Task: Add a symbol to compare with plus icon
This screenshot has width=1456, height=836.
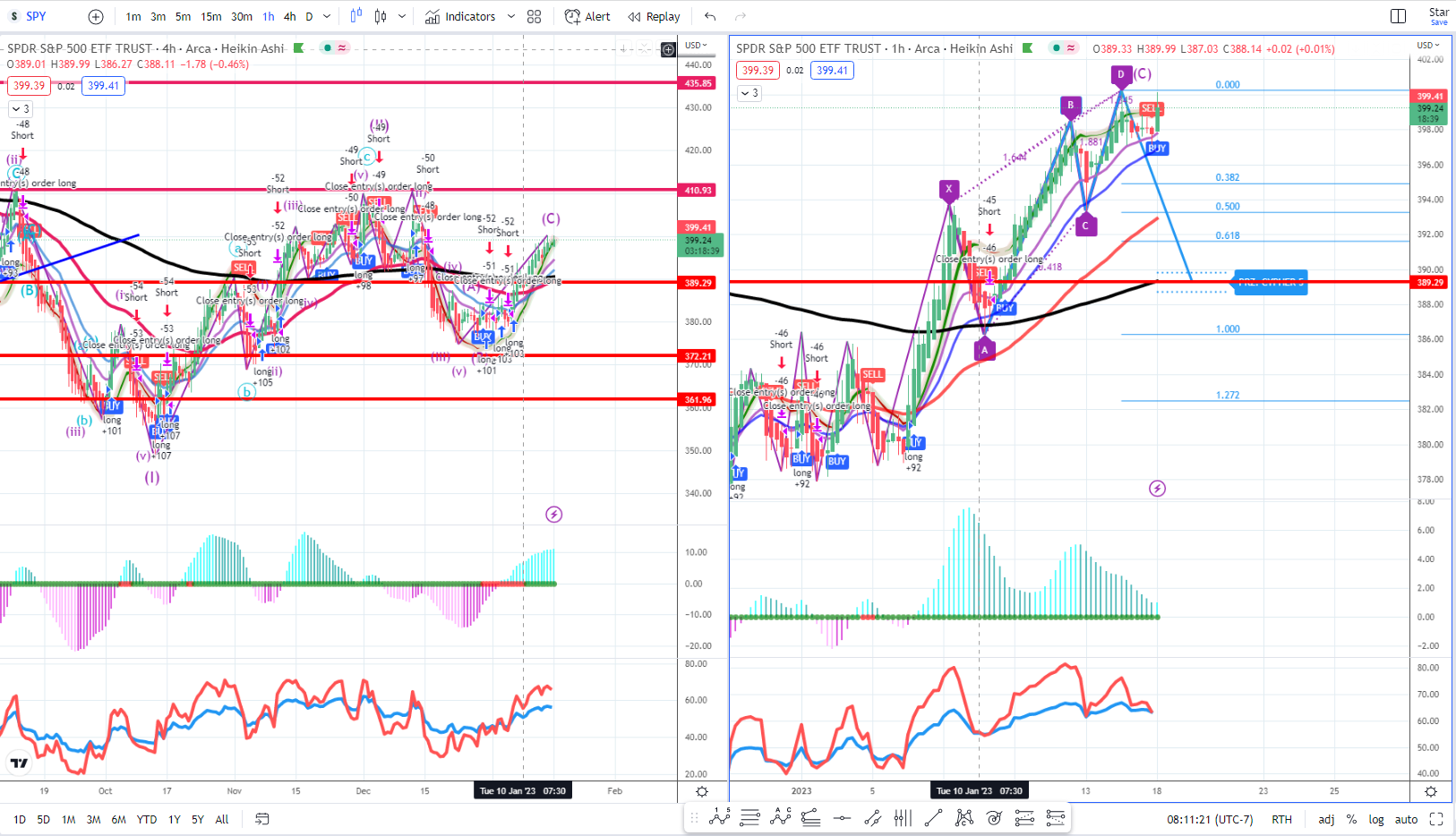Action: click(x=96, y=16)
